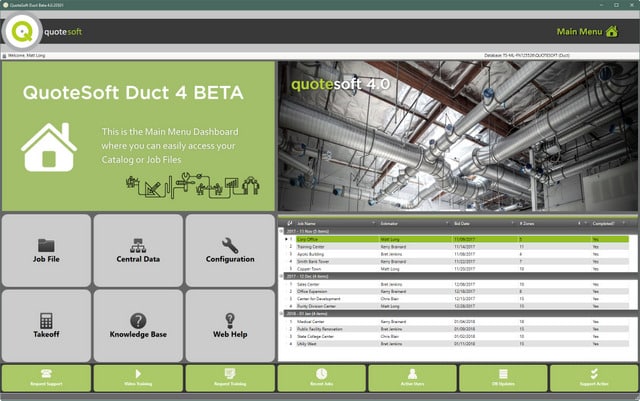Click the Request Support phone button
640x401 pixels.
pos(46,378)
